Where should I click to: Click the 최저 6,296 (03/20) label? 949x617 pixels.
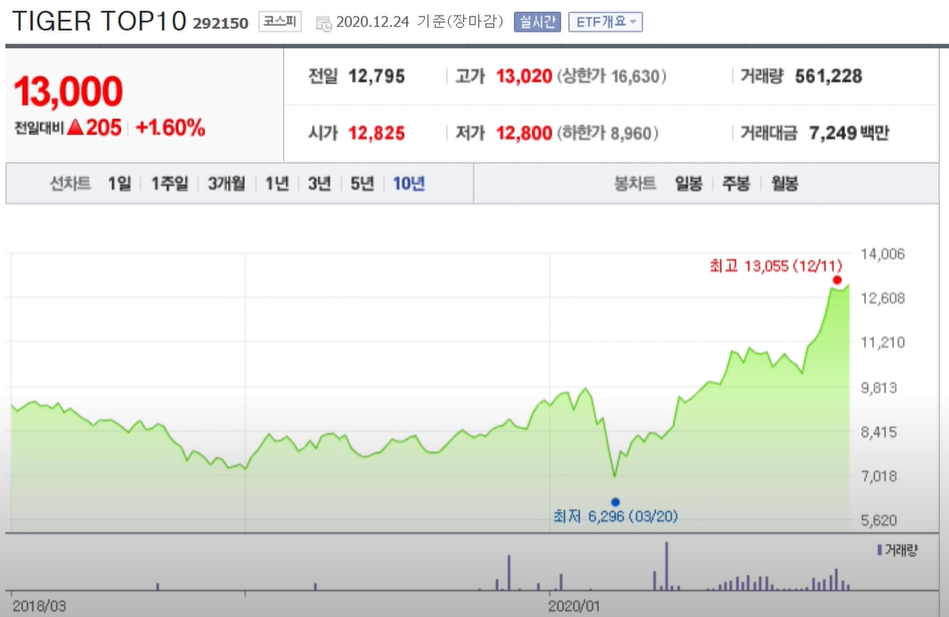[616, 516]
